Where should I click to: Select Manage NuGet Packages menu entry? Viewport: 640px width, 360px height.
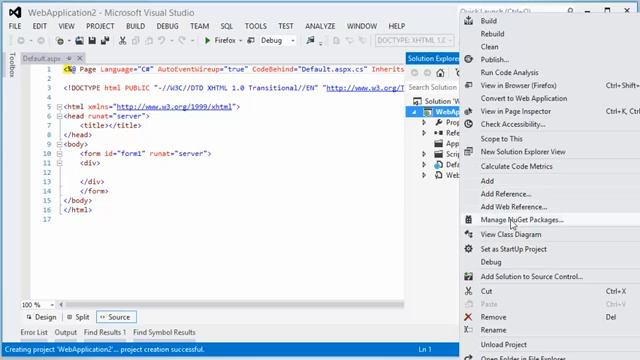[550, 220]
